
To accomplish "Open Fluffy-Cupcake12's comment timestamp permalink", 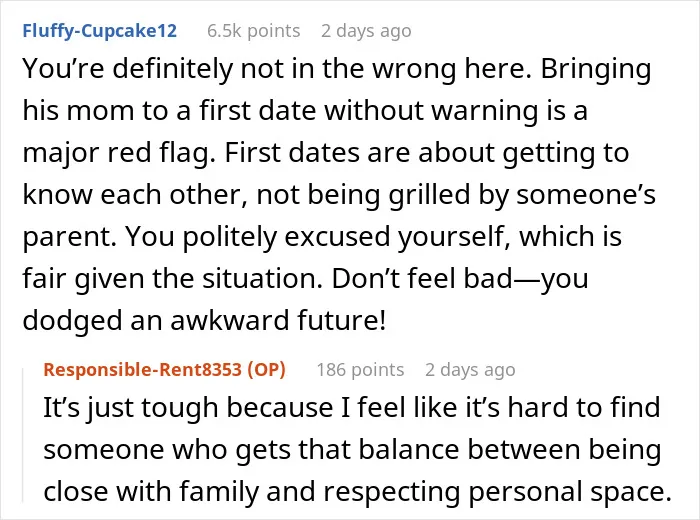I will [366, 31].
